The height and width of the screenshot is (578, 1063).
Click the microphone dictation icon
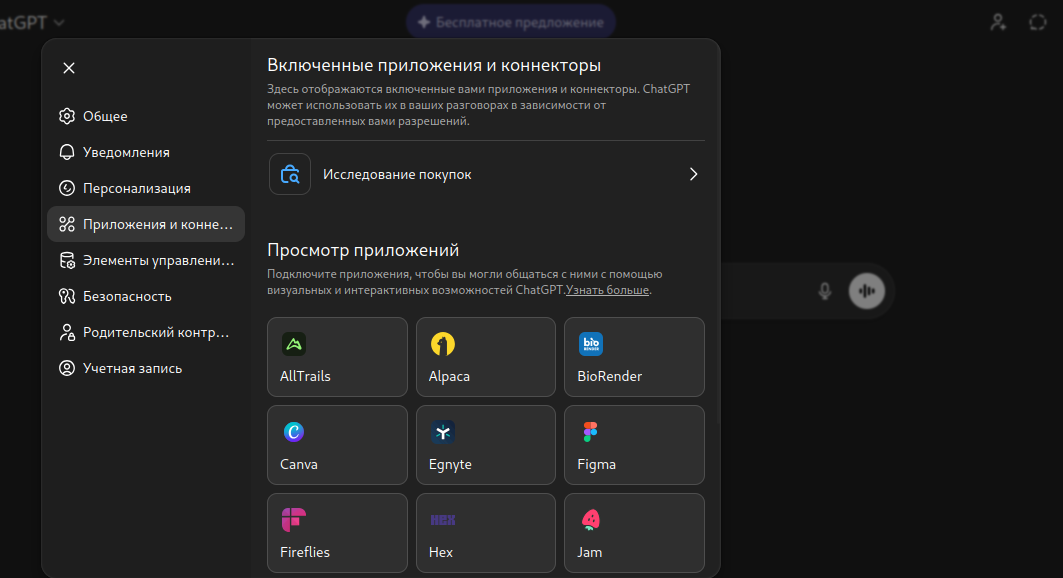pos(825,291)
